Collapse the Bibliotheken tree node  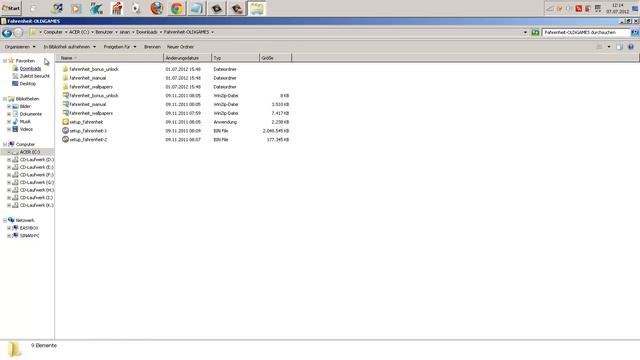pyautogui.click(x=5, y=99)
